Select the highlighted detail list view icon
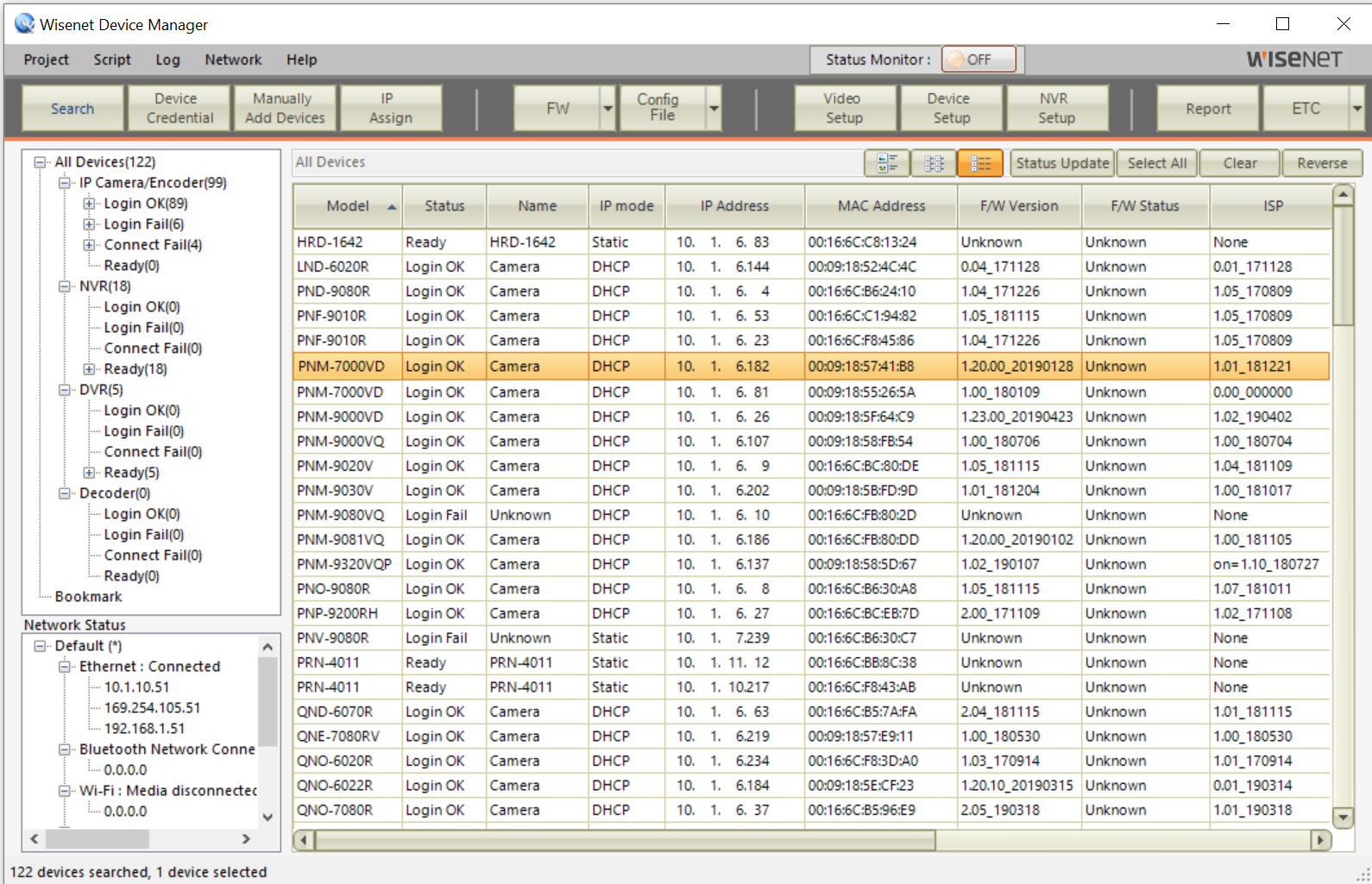This screenshot has width=1372, height=884. 980,163
